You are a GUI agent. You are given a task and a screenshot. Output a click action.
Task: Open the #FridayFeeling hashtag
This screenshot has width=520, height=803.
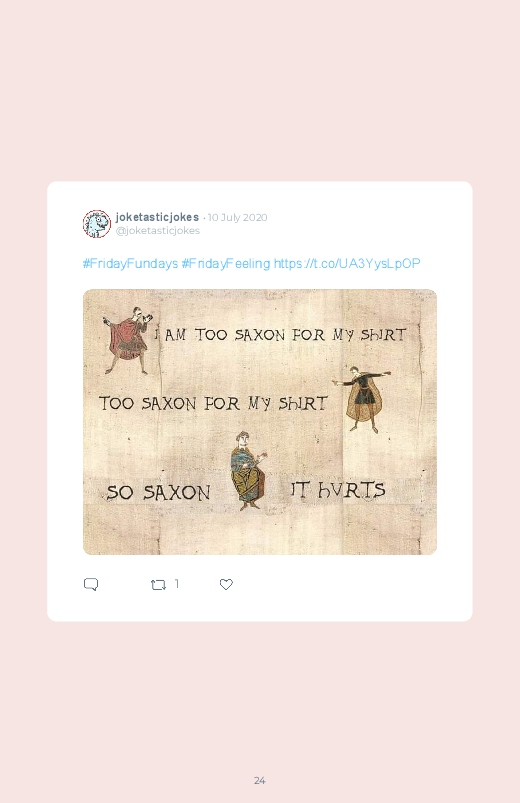226,263
